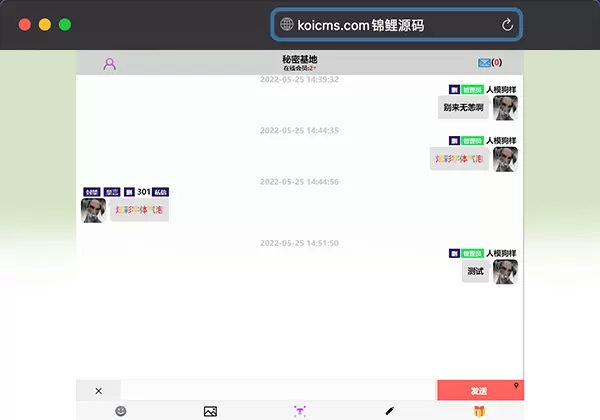The width and height of the screenshot is (600, 420).
Task: Click the pin icon on send button
Action: [x=516, y=386]
